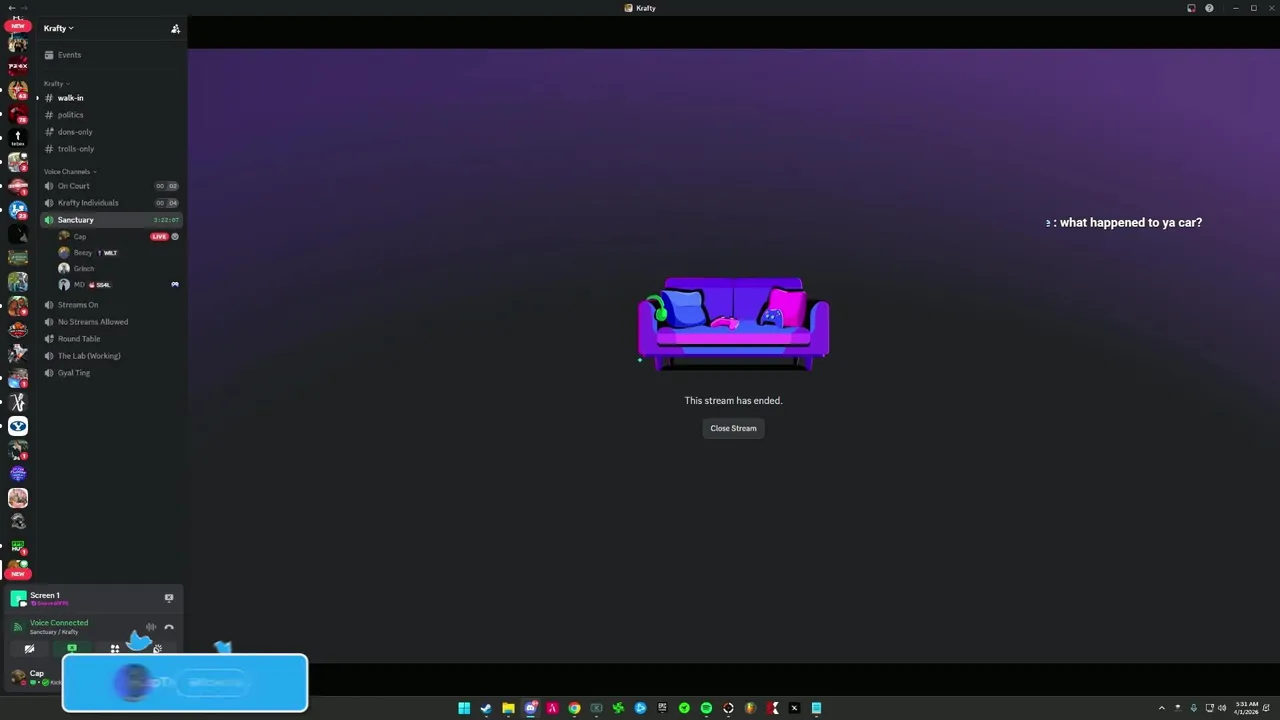The image size is (1280, 720).
Task: Toggle the camera off button
Action: click(29, 649)
